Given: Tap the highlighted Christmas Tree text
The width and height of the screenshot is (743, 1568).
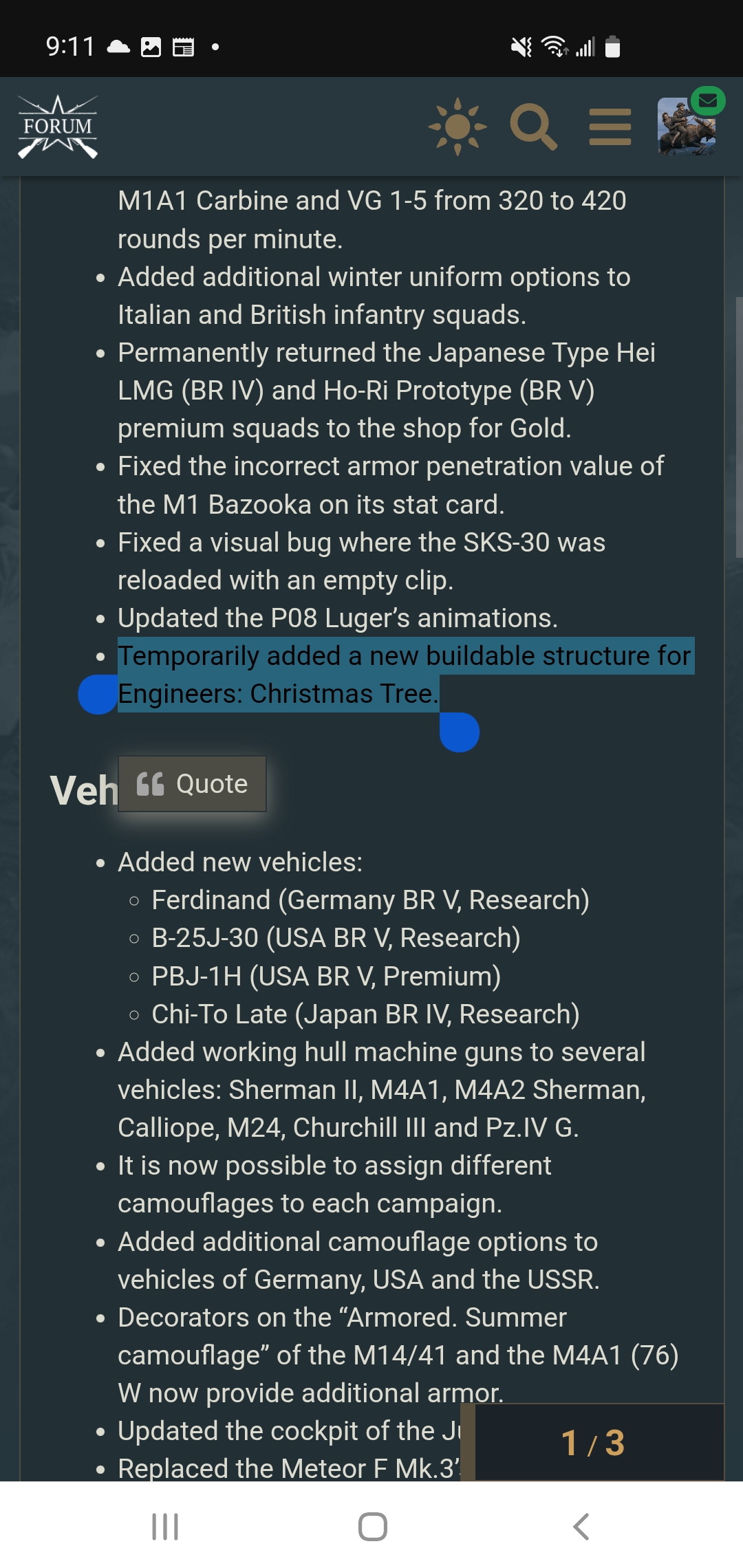Looking at the screenshot, I should [x=343, y=694].
